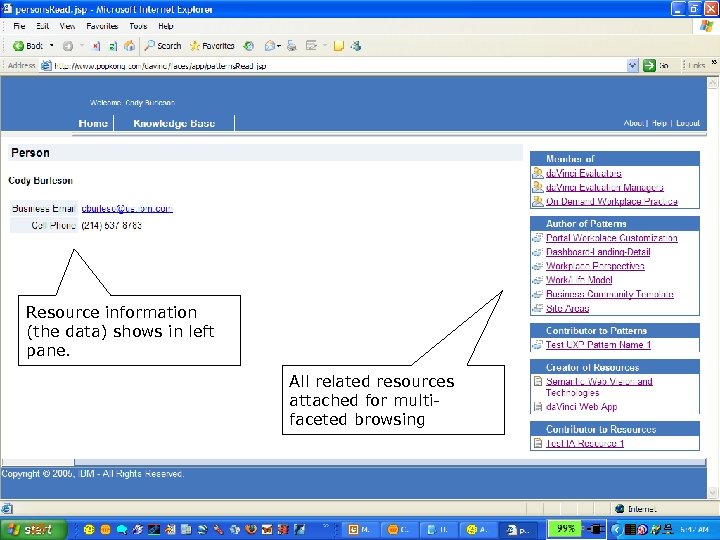Click the document icon beside Semantic Web Vision

tap(538, 381)
